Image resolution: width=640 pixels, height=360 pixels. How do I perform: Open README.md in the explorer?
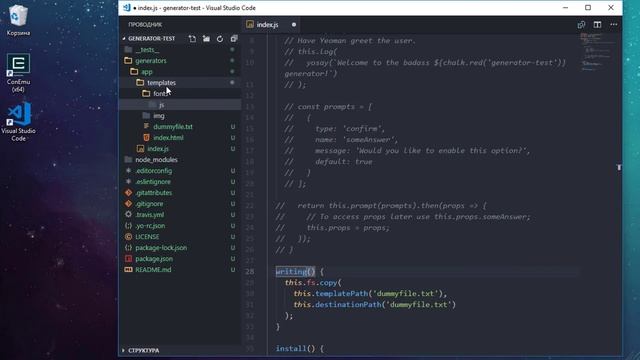click(153, 270)
